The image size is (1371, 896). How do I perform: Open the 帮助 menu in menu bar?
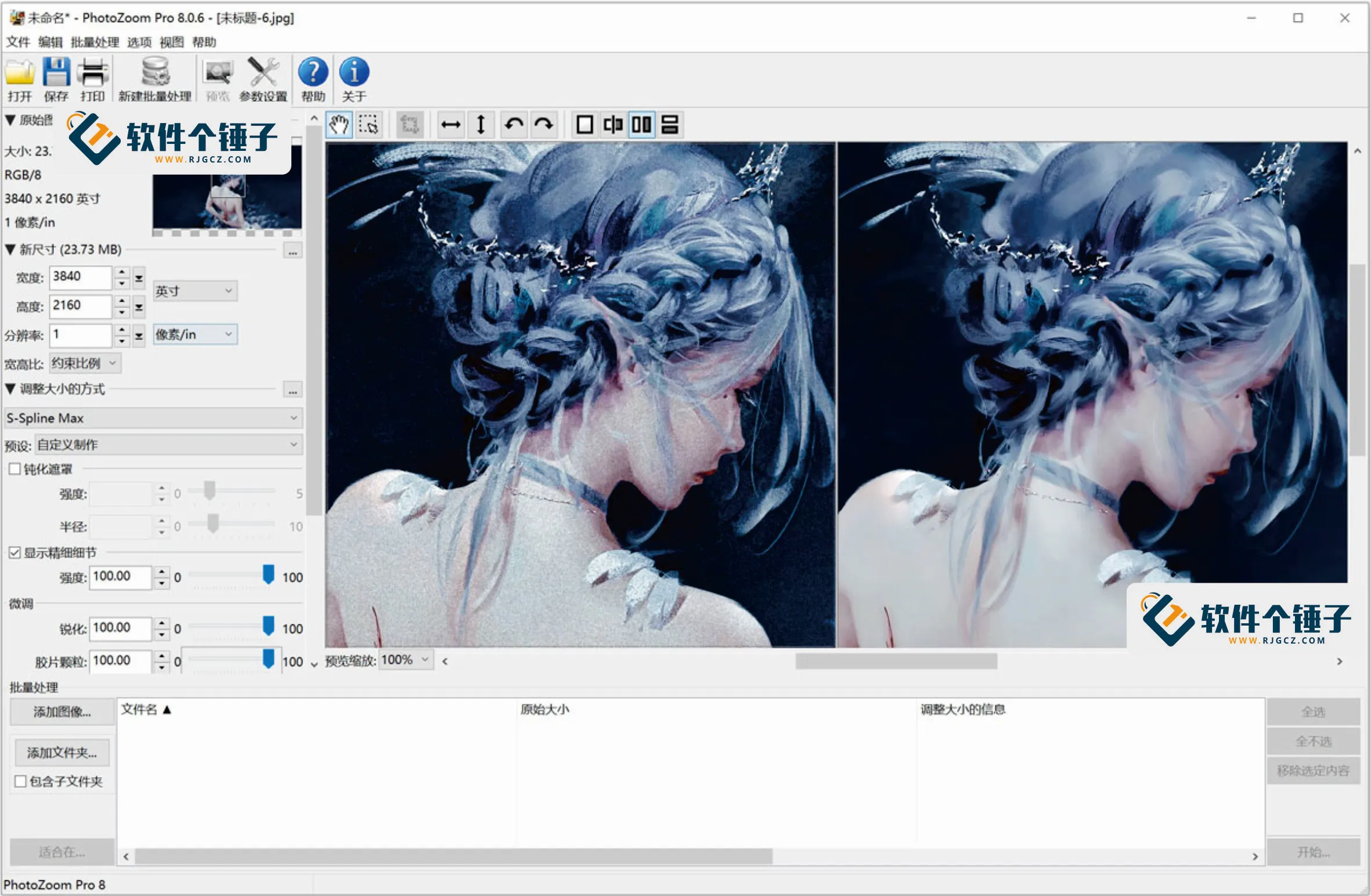click(x=204, y=42)
